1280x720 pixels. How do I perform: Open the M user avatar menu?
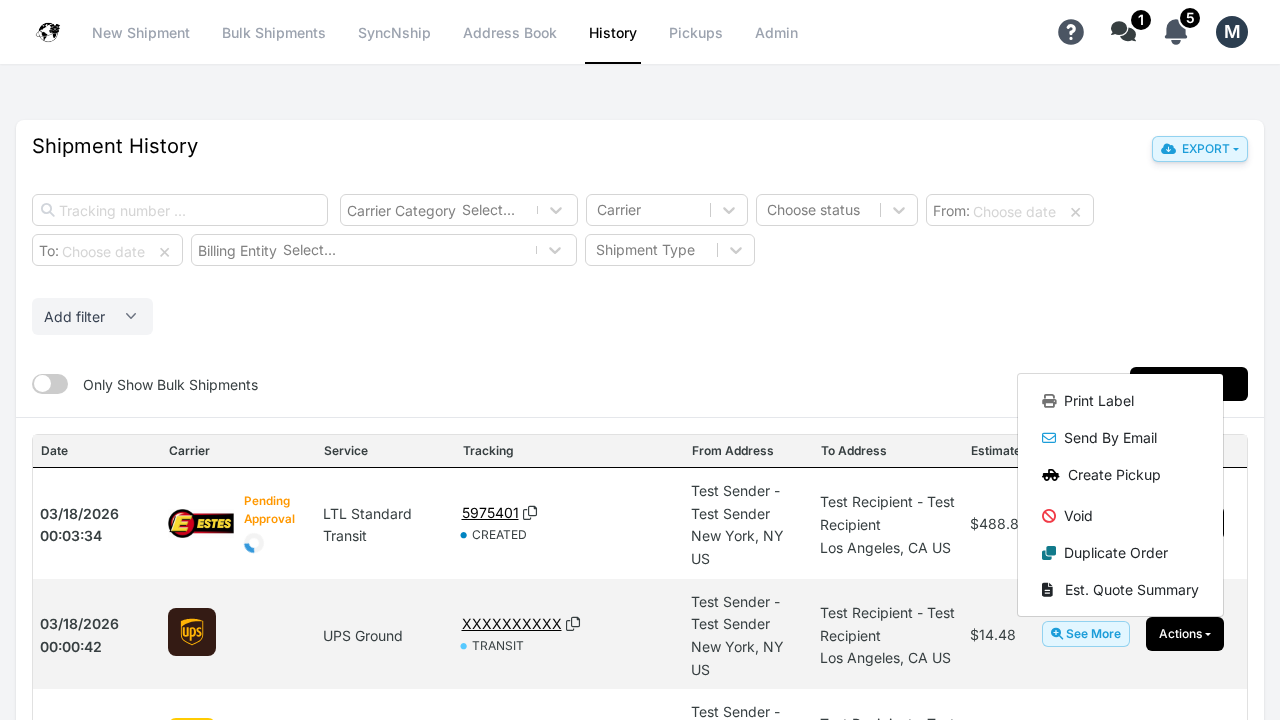1231,31
